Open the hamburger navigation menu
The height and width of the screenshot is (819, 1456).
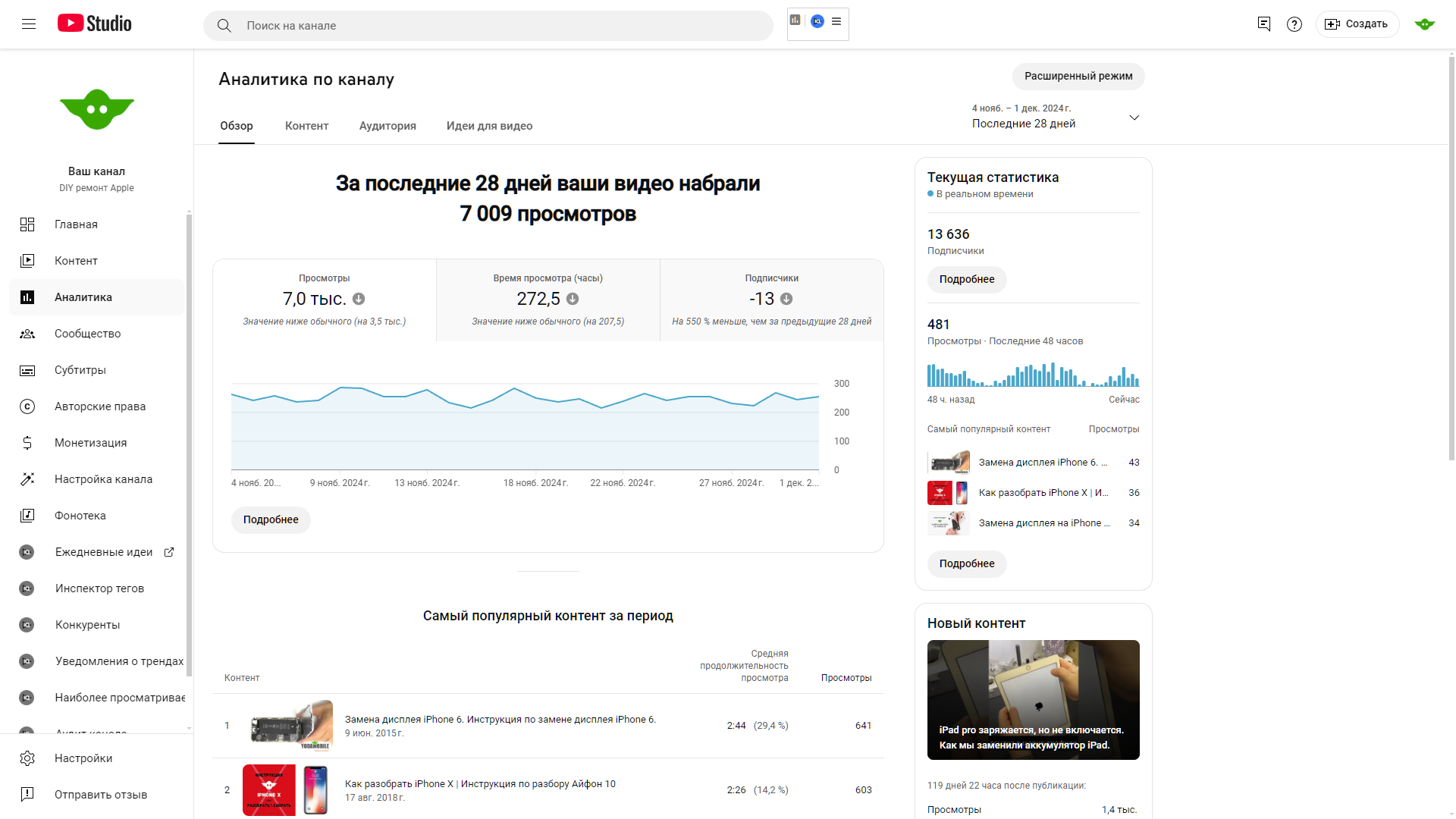(x=29, y=24)
